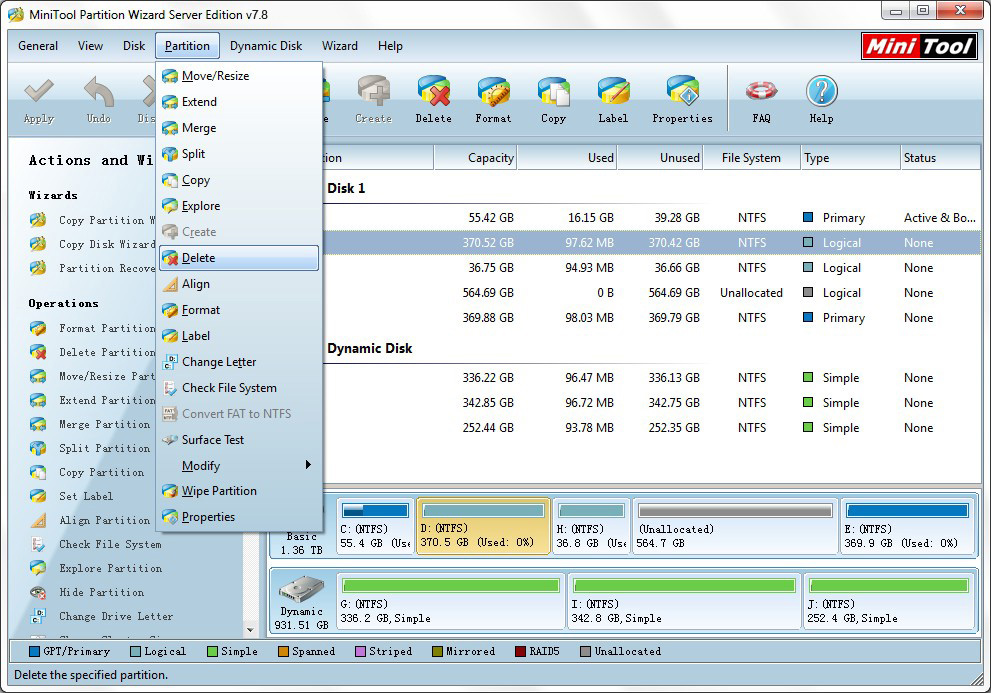Open the Help menu
991x693 pixels.
click(x=391, y=46)
